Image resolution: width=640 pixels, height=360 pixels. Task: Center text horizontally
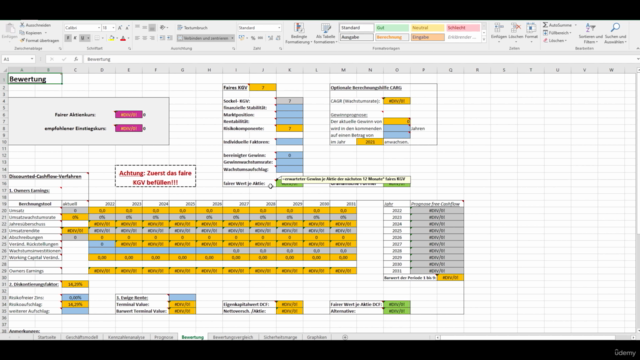tap(144, 38)
